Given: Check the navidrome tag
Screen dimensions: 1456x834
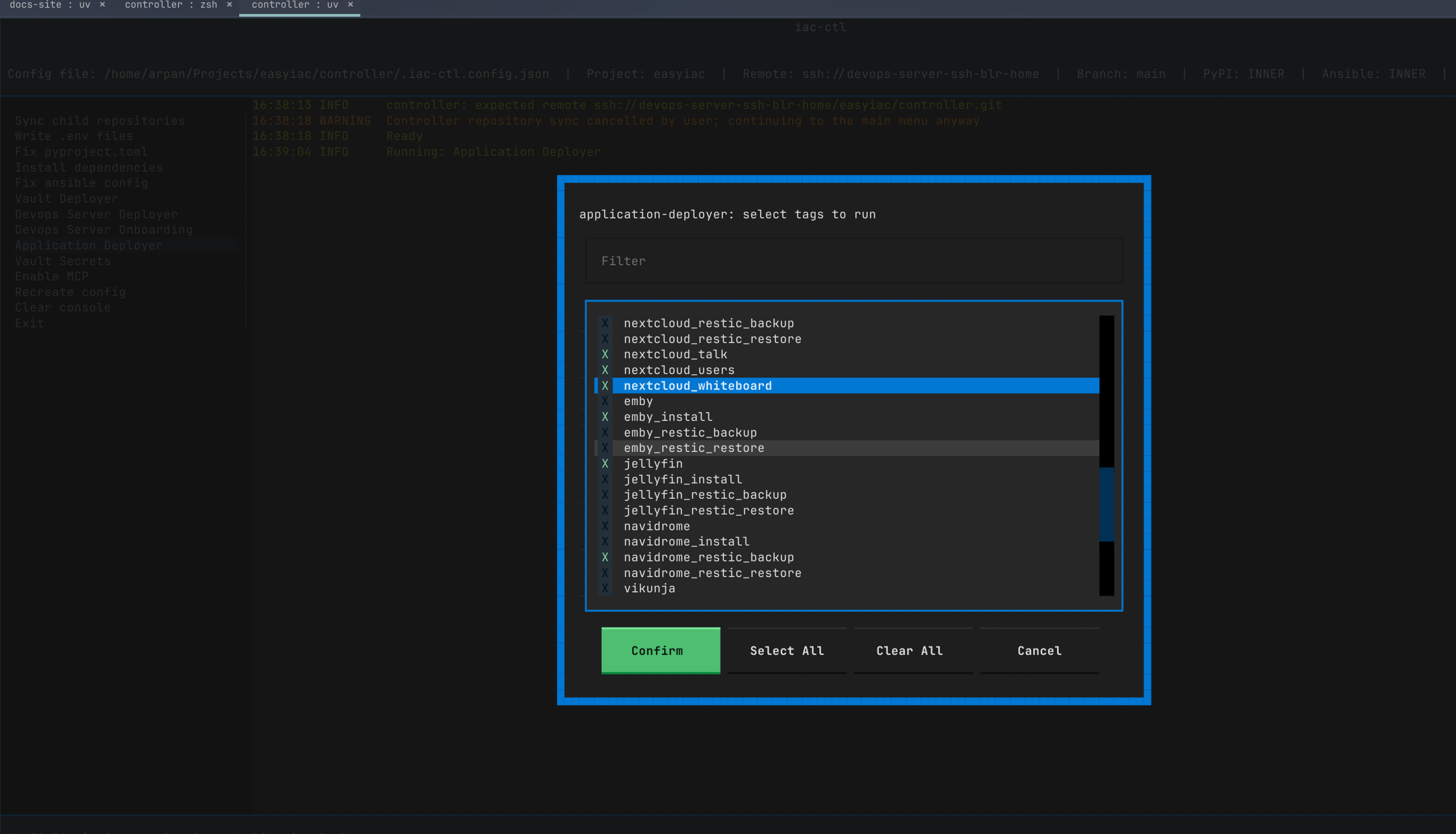Looking at the screenshot, I should (x=847, y=526).
